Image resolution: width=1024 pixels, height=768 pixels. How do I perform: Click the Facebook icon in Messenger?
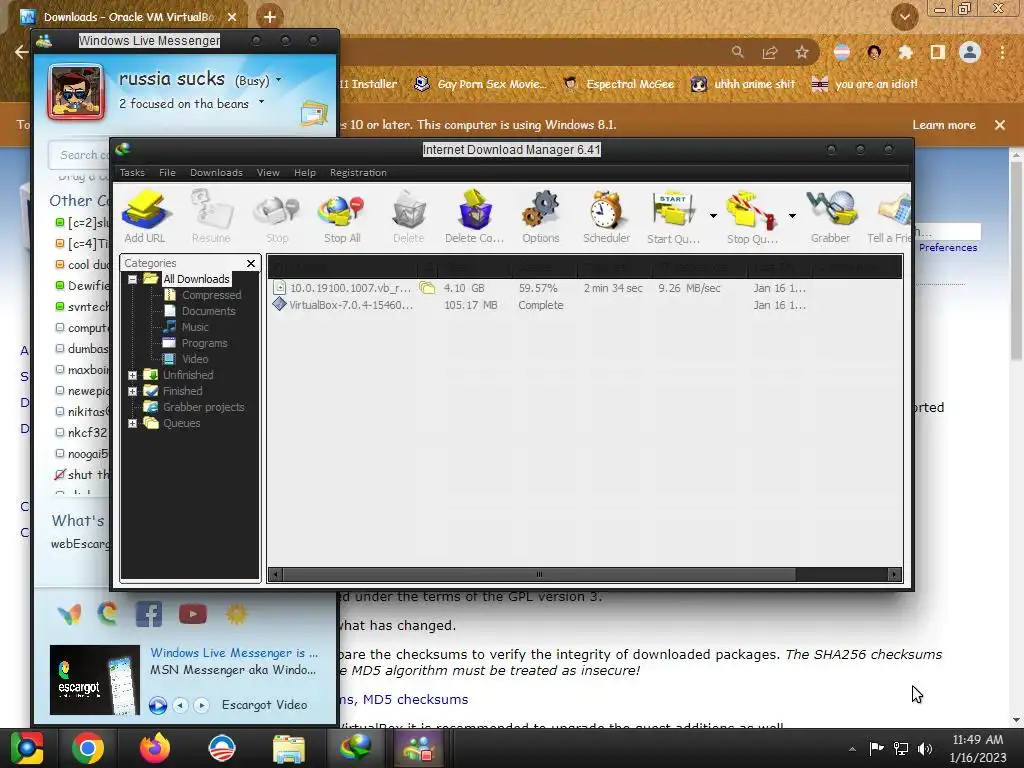149,615
